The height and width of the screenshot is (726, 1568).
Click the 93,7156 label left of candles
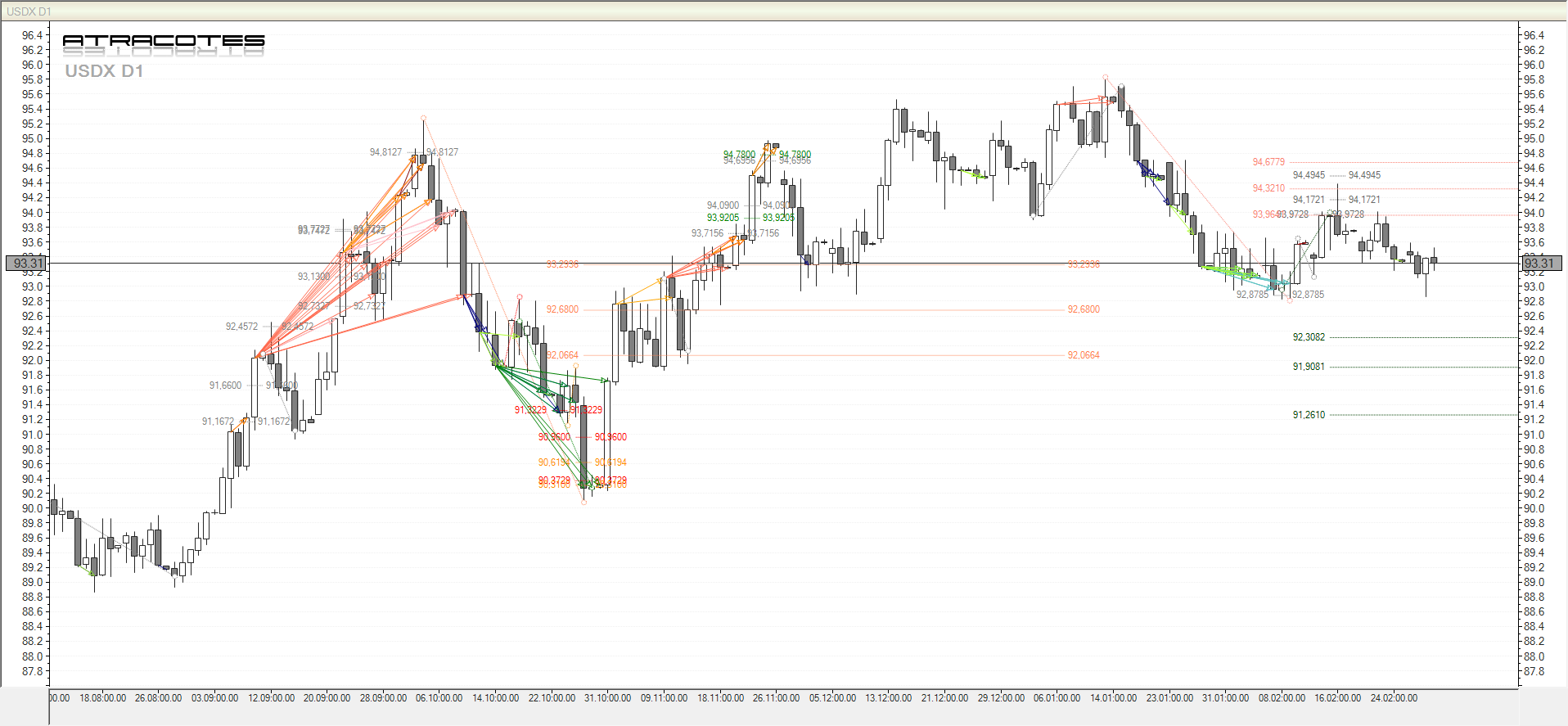(707, 233)
